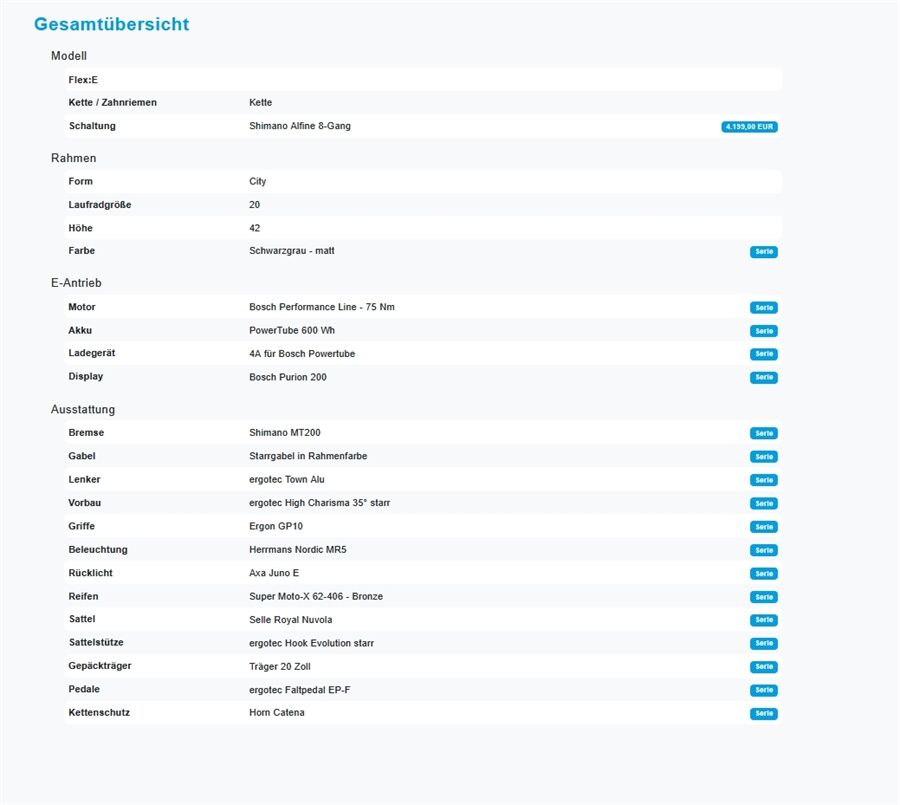Image resolution: width=900 pixels, height=805 pixels.
Task: Click the Serie badge in Display row
Action: 763,378
